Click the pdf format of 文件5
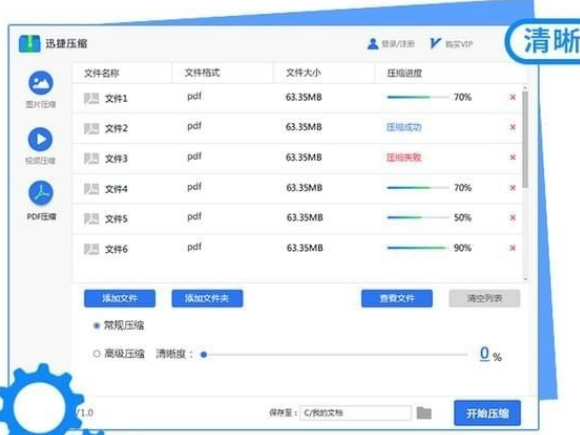The image size is (580, 435). point(194,217)
